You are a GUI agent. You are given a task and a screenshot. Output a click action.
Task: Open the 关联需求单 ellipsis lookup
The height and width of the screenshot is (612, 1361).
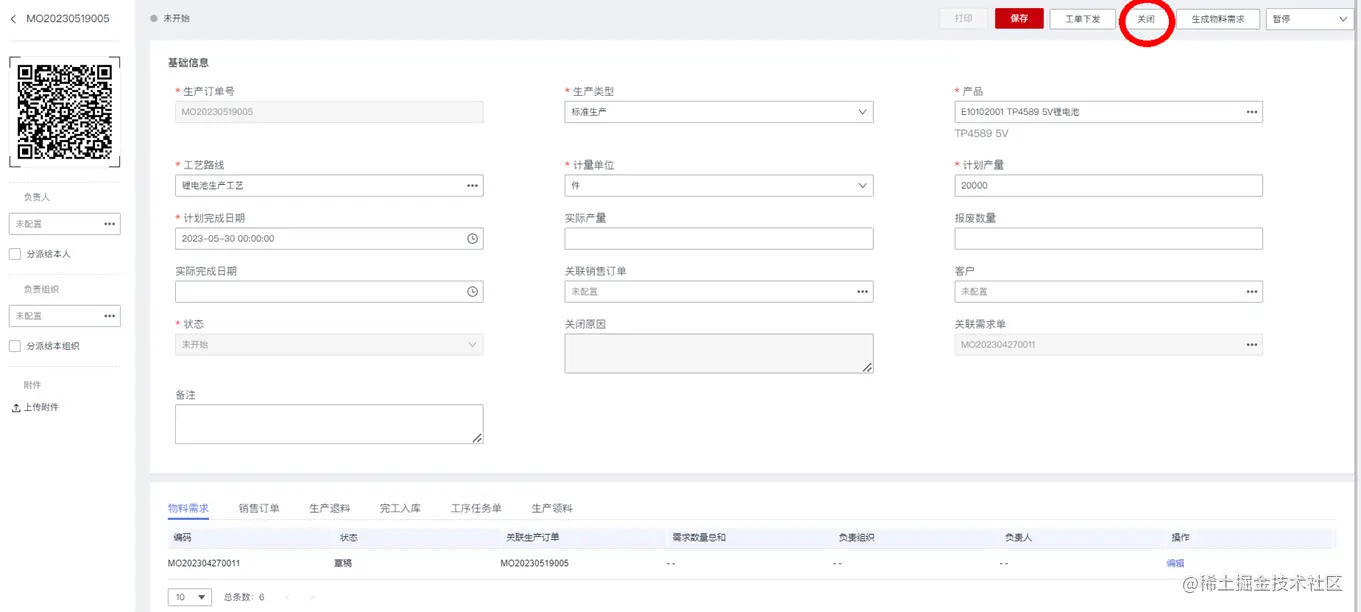click(x=1251, y=345)
